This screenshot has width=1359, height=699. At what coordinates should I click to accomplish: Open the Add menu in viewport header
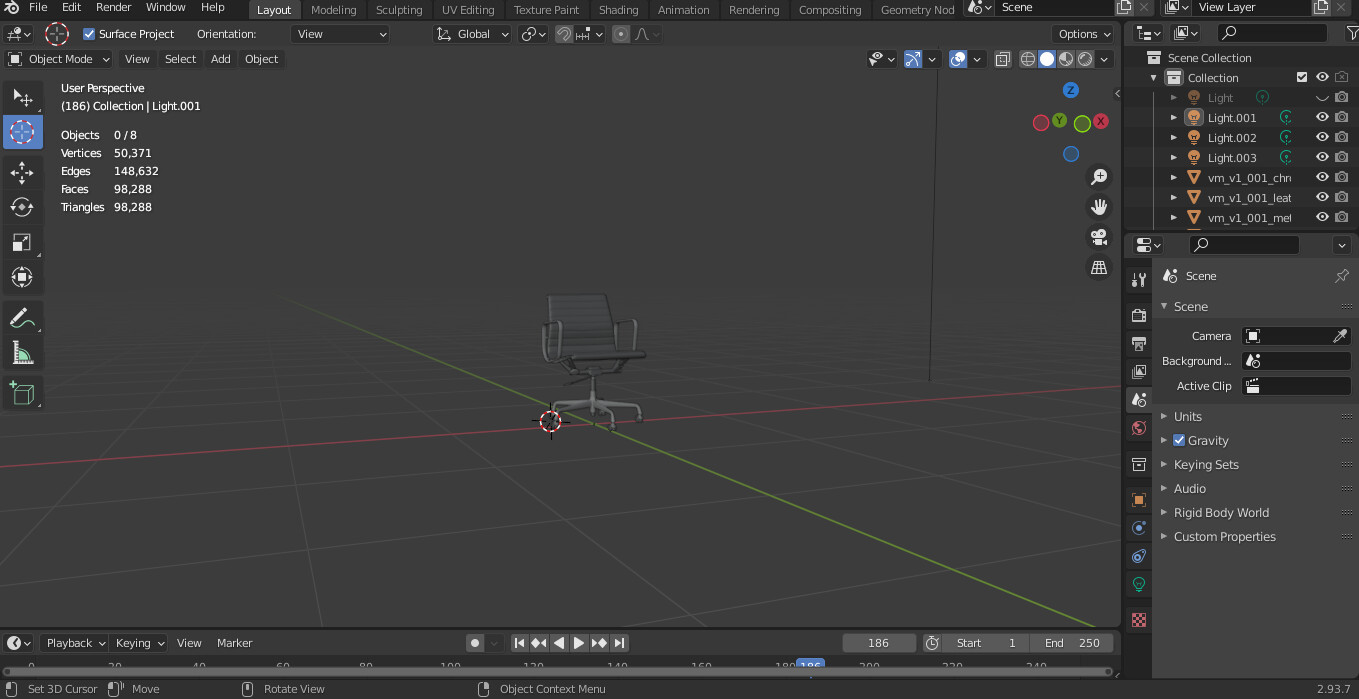coord(220,59)
